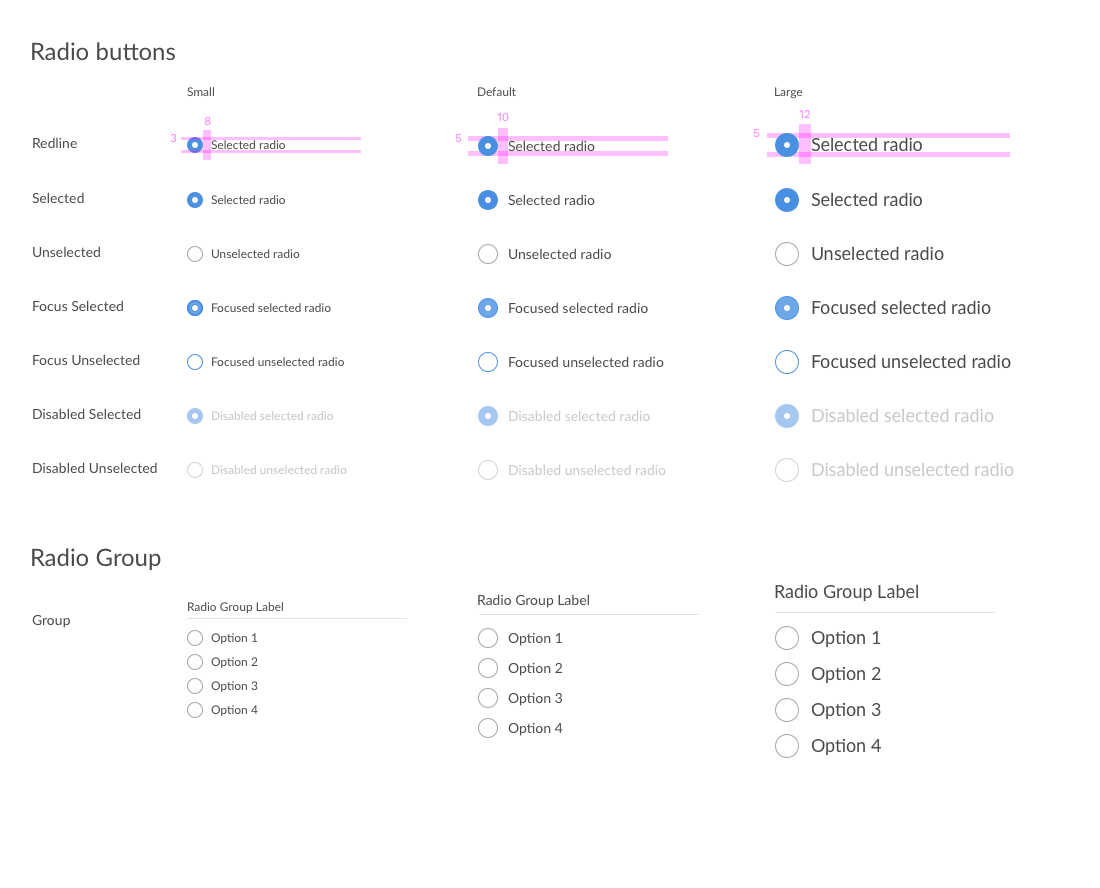
Task: Pick Option 1 in the large radio group
Action: [x=787, y=638]
